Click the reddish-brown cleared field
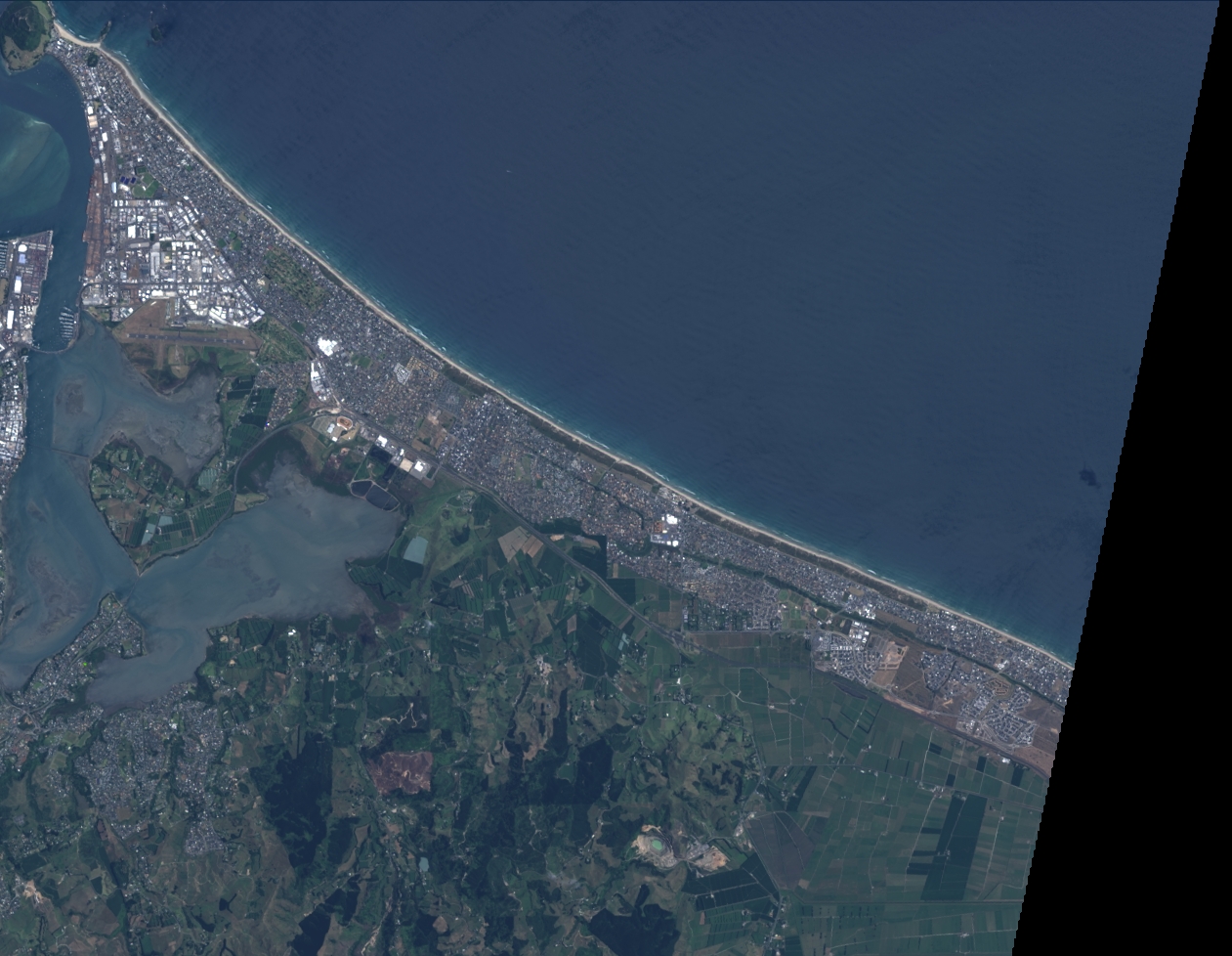This screenshot has height=956, width=1232. (402, 771)
